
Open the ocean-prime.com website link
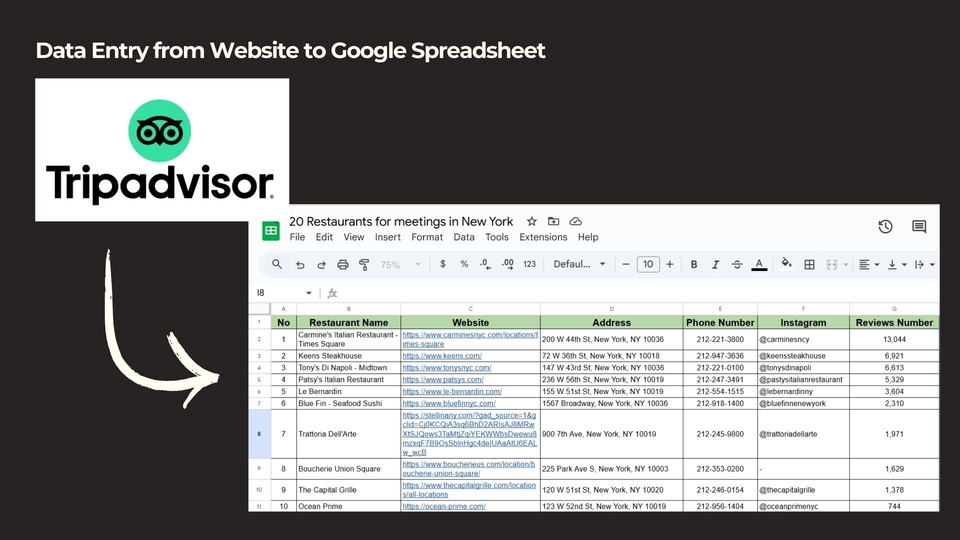coord(444,506)
